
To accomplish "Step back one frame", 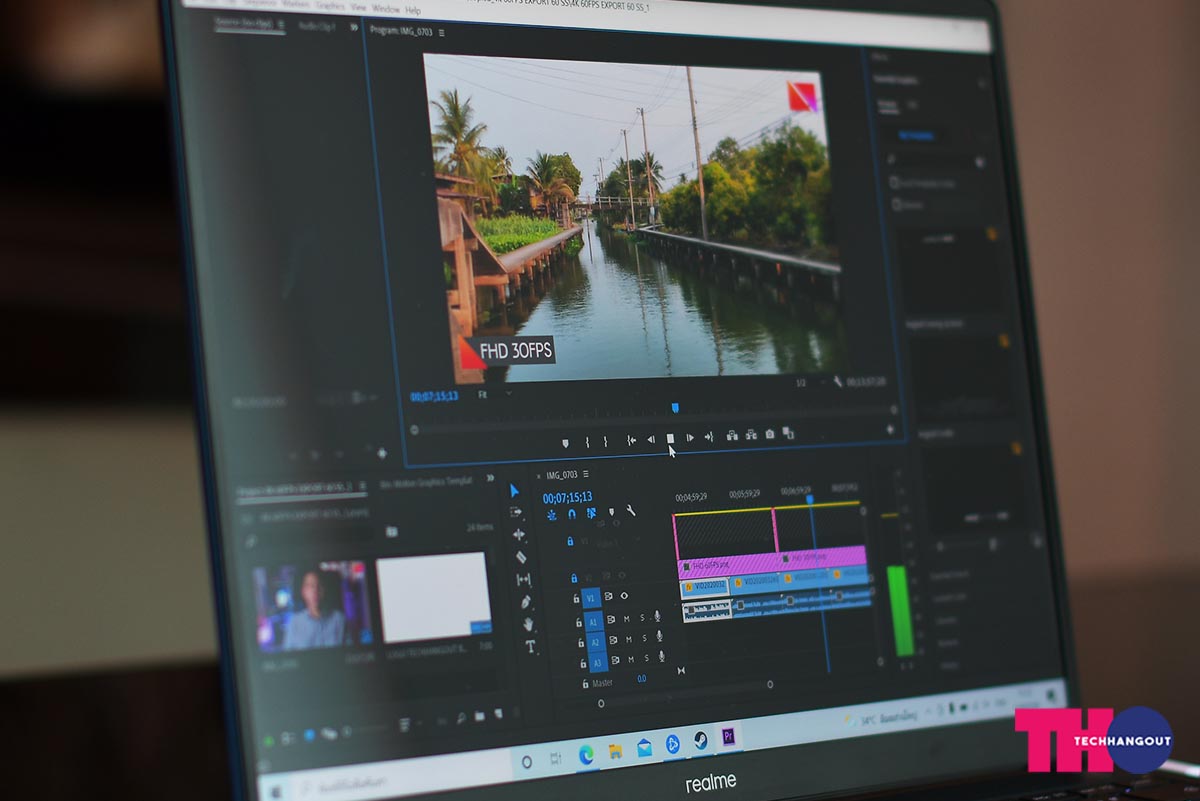I will coord(651,439).
